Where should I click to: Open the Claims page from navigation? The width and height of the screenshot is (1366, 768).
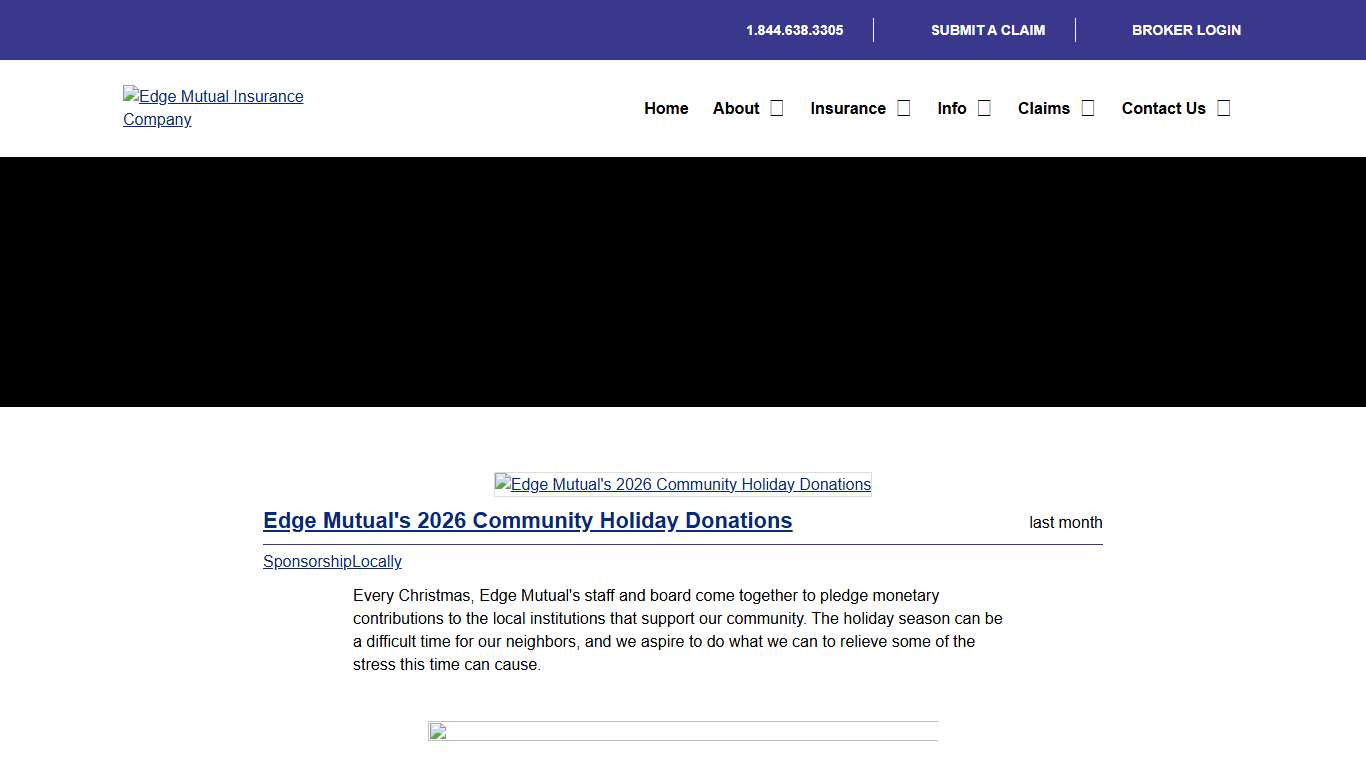[x=1043, y=108]
